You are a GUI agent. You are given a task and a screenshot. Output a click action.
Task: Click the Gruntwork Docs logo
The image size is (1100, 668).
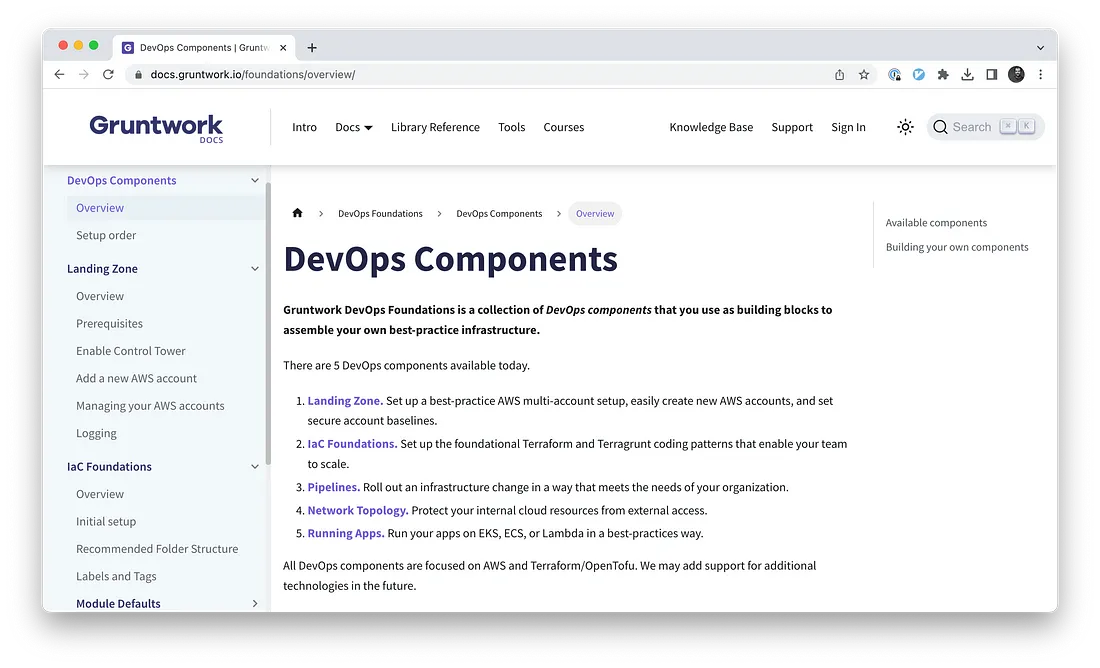(156, 128)
